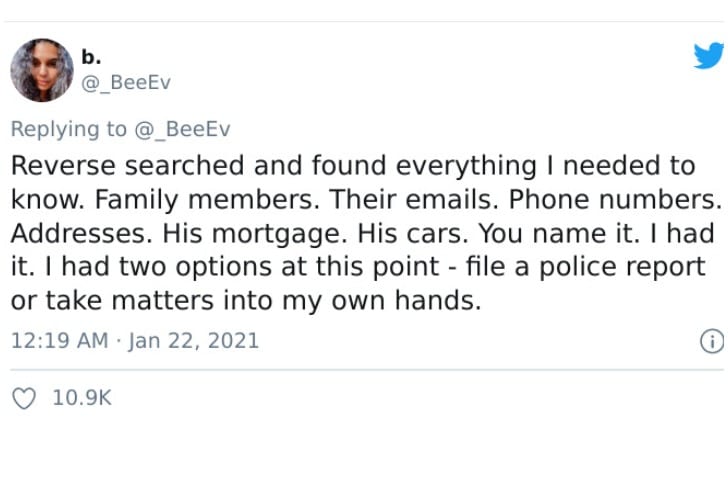This screenshot has width=728, height=485.
Task: Click the words "Phone numbers." in tweet
Action: pyautogui.click(x=615, y=200)
